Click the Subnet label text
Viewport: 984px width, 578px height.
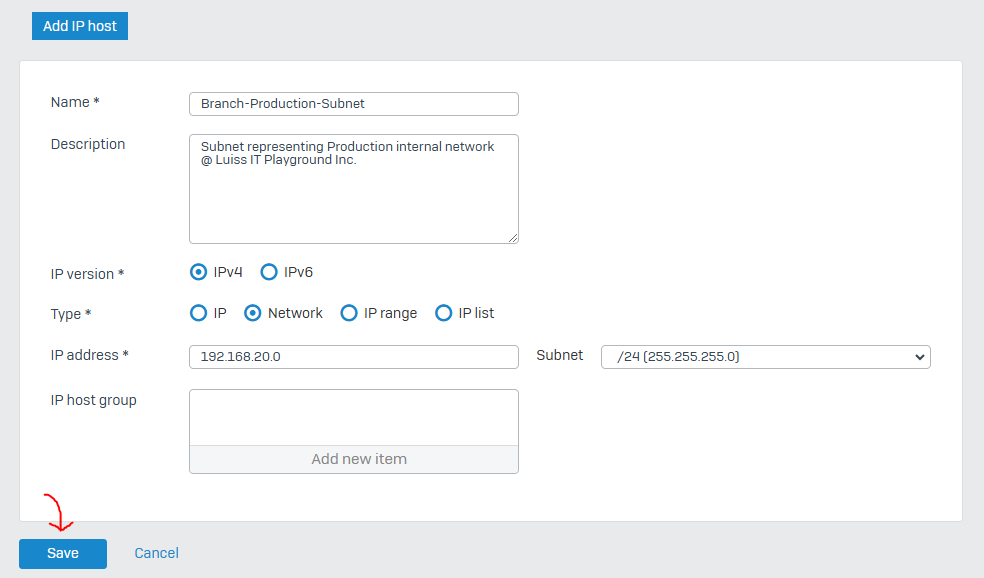tap(559, 355)
